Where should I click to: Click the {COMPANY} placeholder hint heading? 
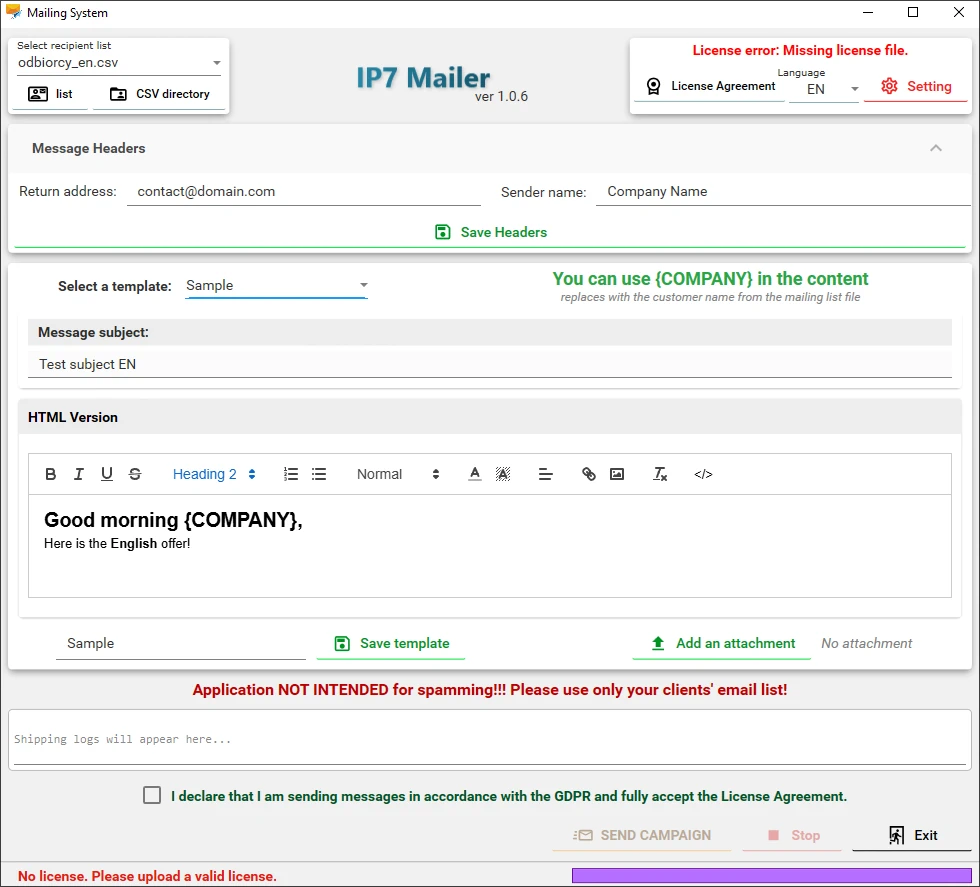710,279
